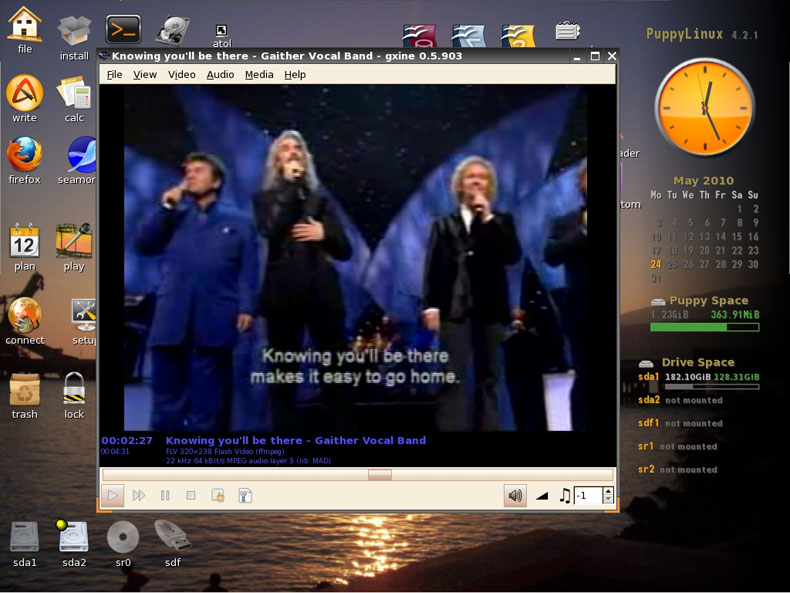
Task: Launch the calc spreadsheet icon
Action: (x=74, y=99)
